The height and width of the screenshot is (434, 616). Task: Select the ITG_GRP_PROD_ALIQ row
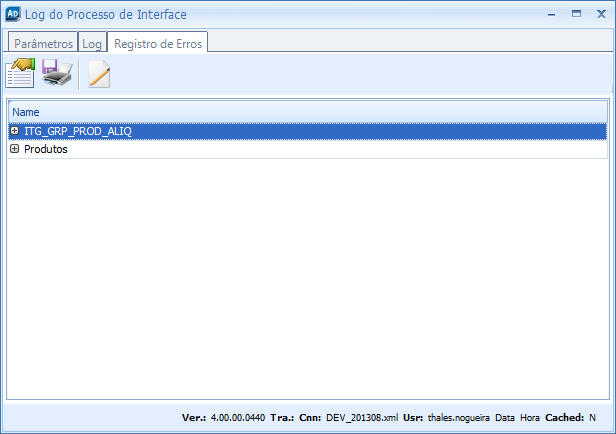308,131
